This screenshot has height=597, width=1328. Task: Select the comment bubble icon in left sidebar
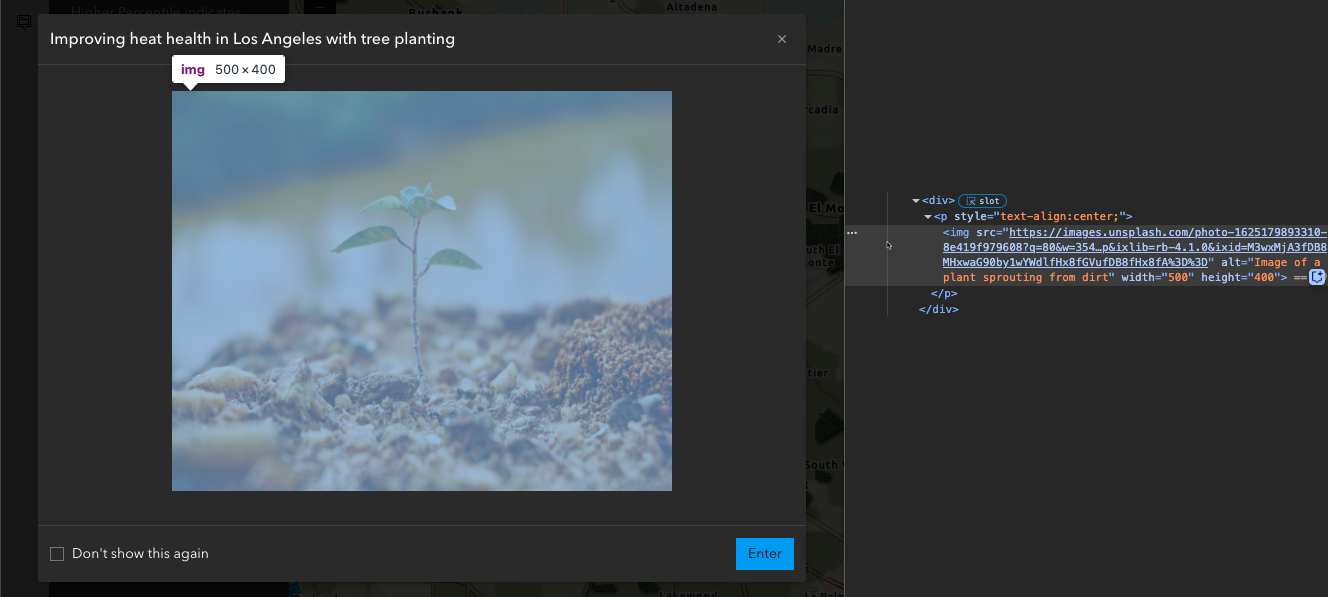[23, 22]
